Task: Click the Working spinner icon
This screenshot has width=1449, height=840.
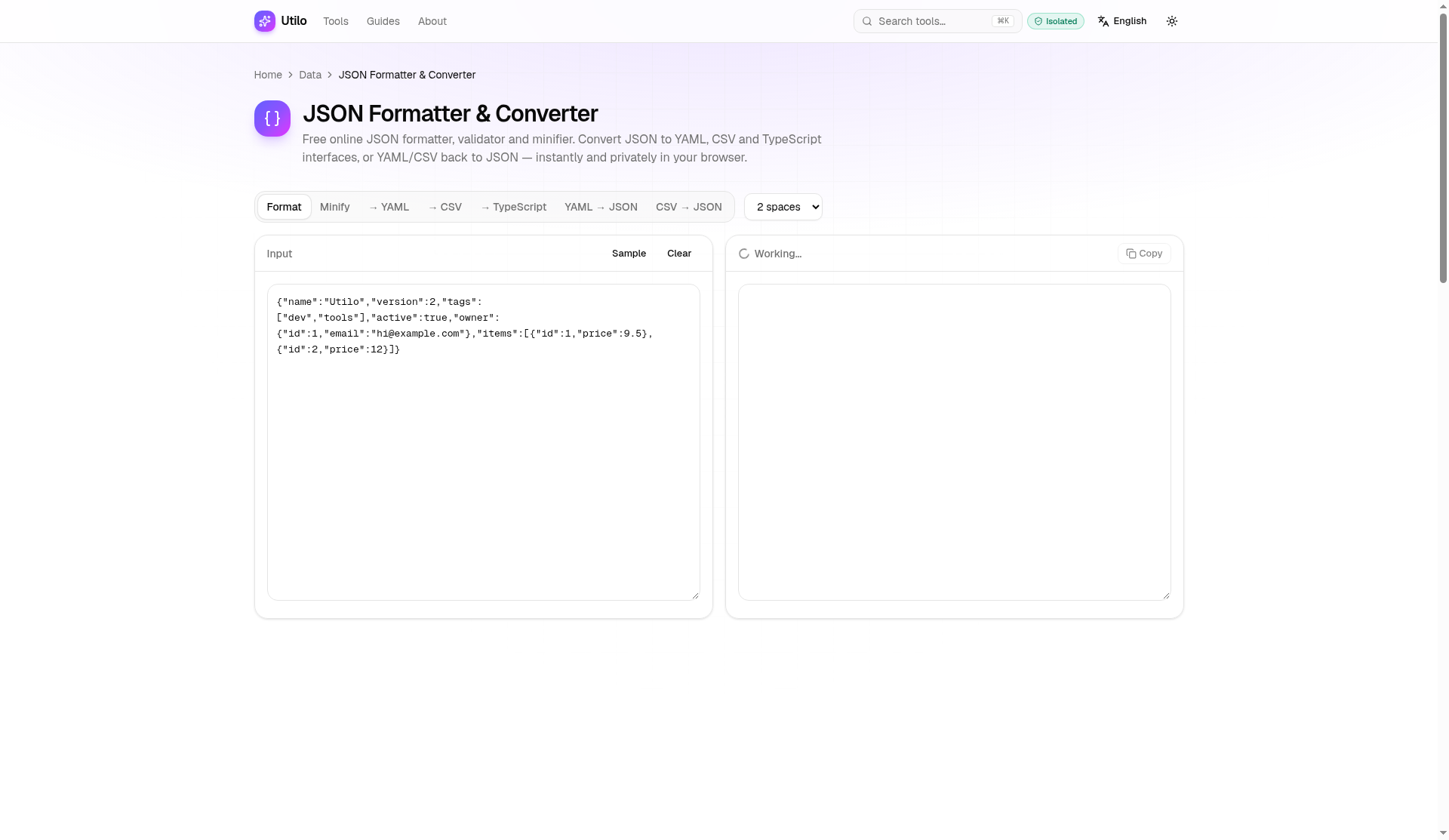Action: pyautogui.click(x=744, y=254)
